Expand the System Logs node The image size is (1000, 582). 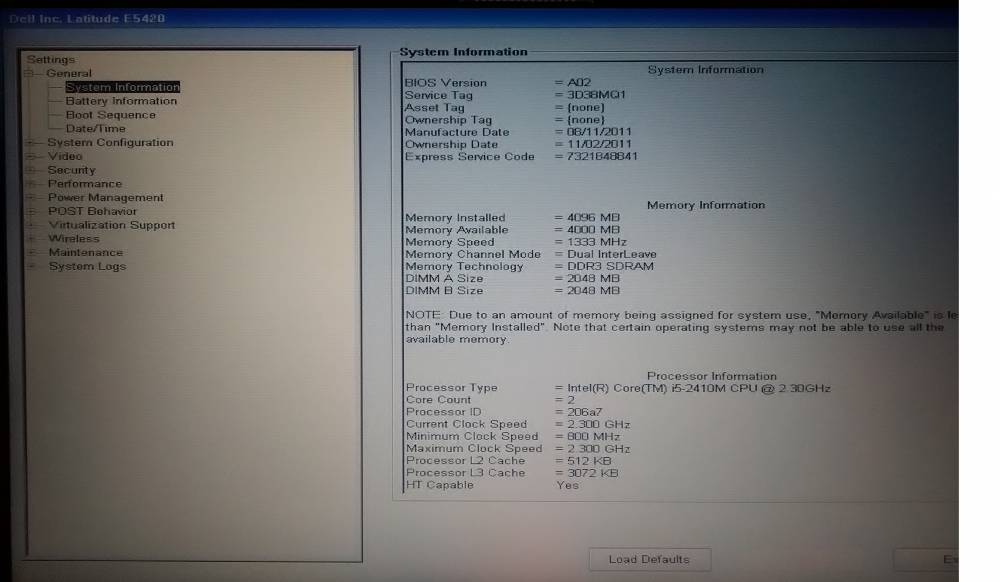31,266
